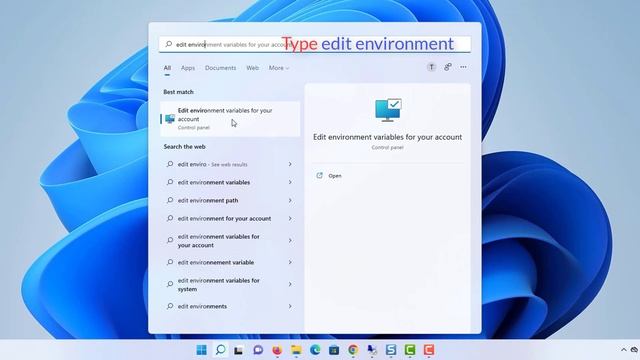
Task: Open the Snagit 'S' taskbar icon
Action: 391,350
